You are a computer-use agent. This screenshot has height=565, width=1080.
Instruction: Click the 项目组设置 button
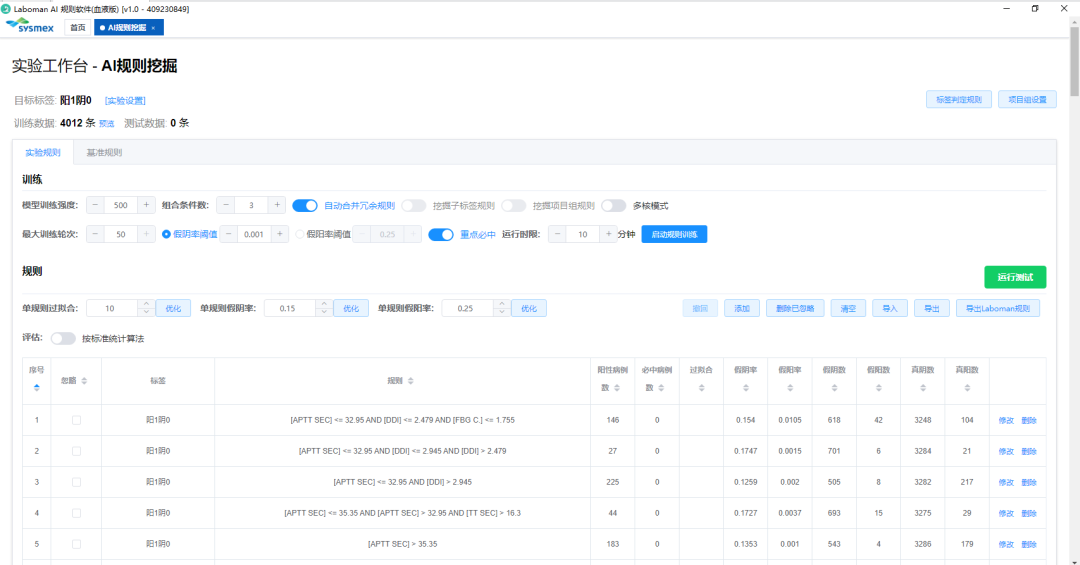coord(1027,99)
